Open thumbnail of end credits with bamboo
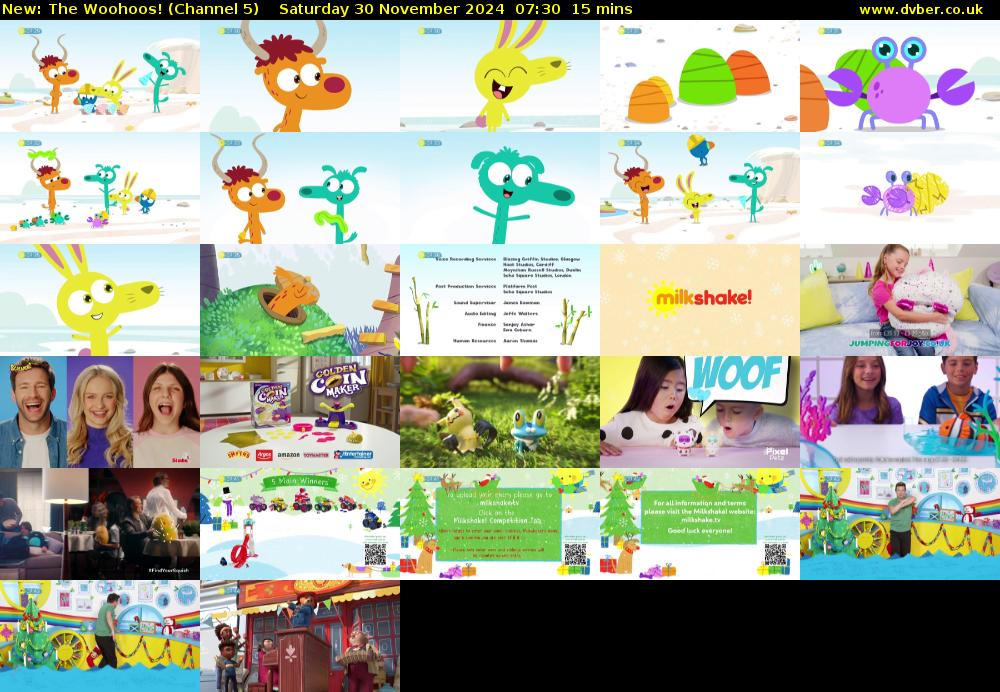The height and width of the screenshot is (692, 1000). pyautogui.click(x=500, y=300)
